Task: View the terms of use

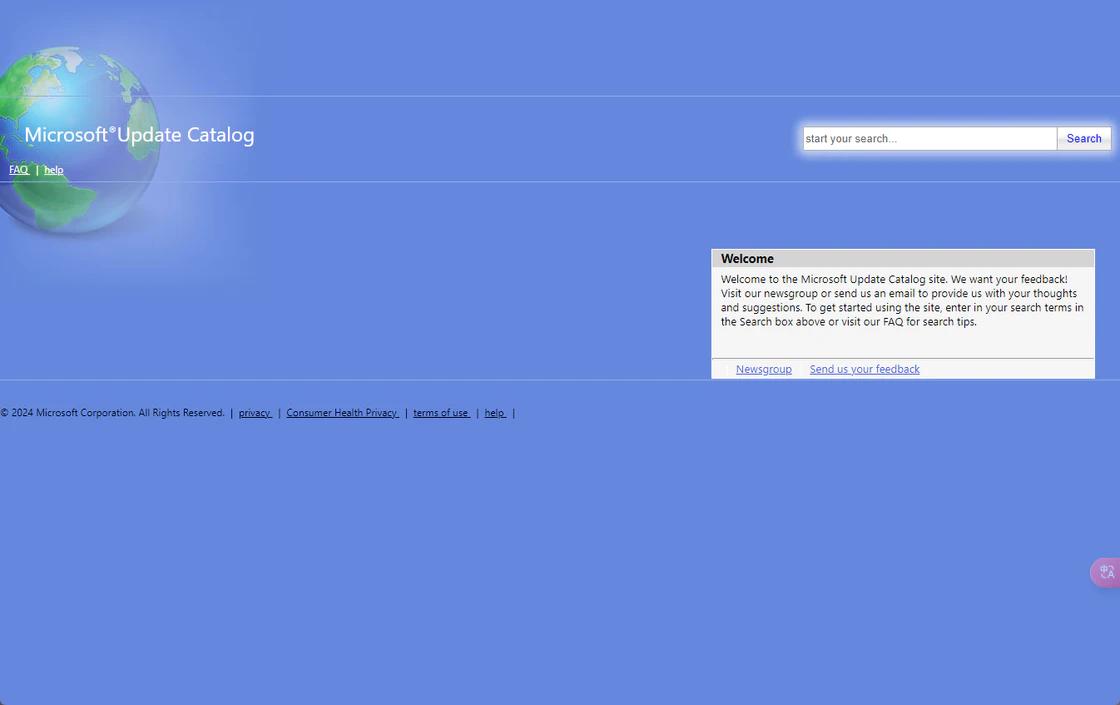Action: click(441, 412)
